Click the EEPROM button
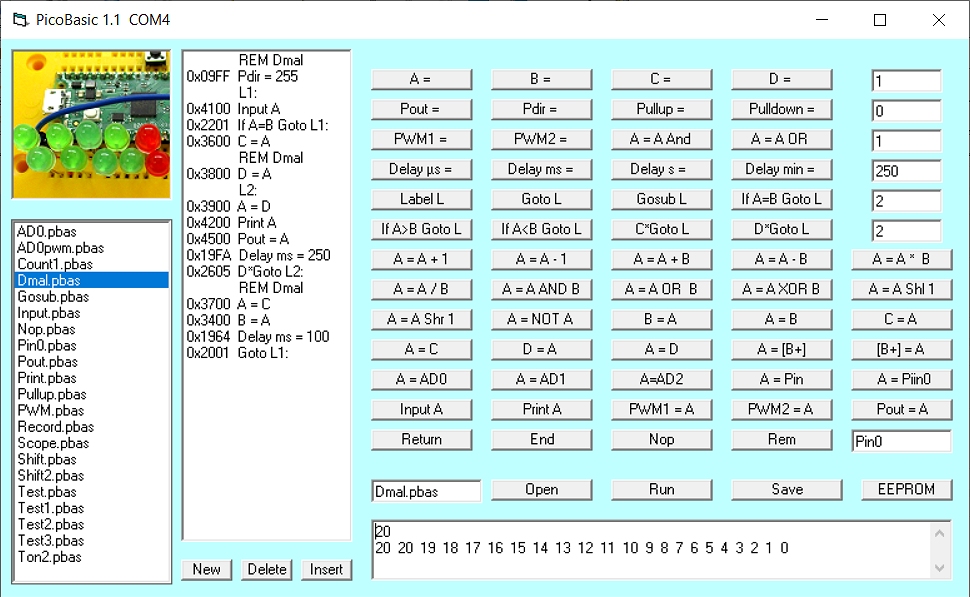Image resolution: width=970 pixels, height=597 pixels. tap(906, 489)
